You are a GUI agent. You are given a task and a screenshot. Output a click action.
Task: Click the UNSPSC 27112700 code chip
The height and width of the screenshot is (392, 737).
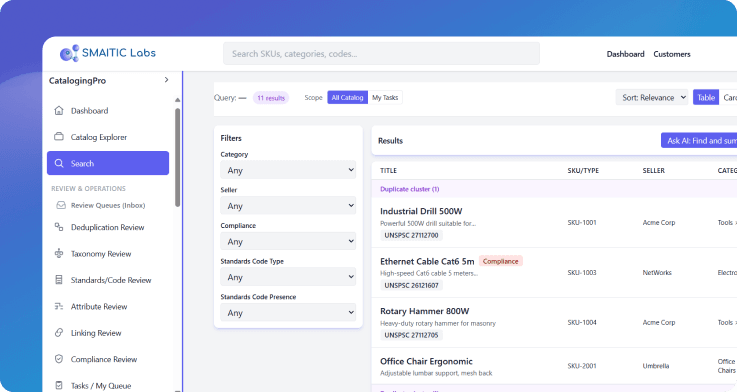click(411, 235)
